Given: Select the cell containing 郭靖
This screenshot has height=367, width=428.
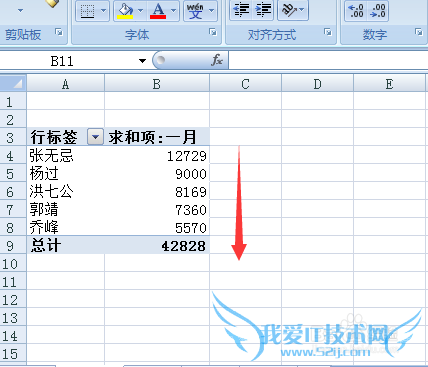Looking at the screenshot, I should click(x=65, y=209).
